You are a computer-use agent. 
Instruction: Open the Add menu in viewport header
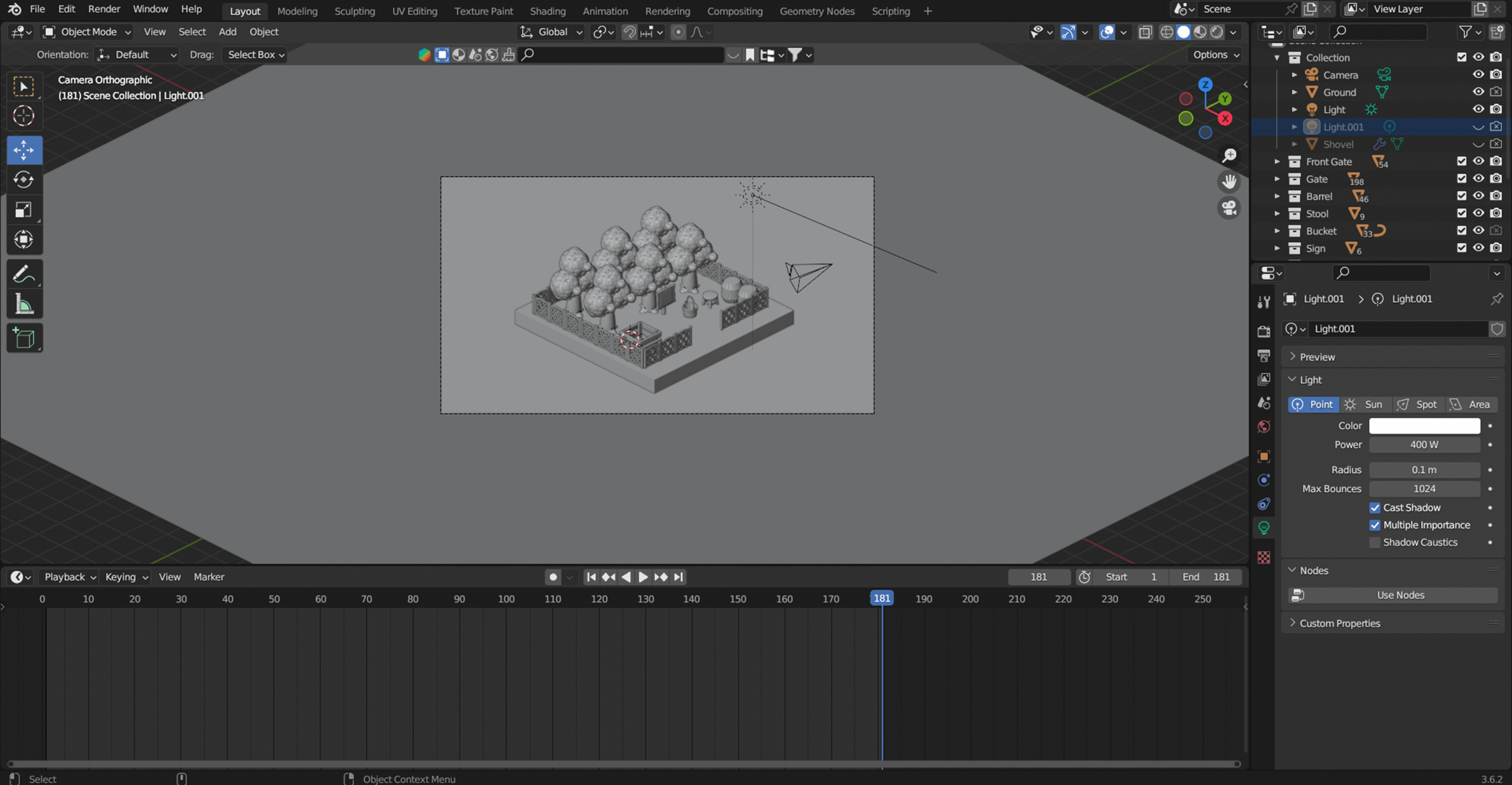point(227,32)
